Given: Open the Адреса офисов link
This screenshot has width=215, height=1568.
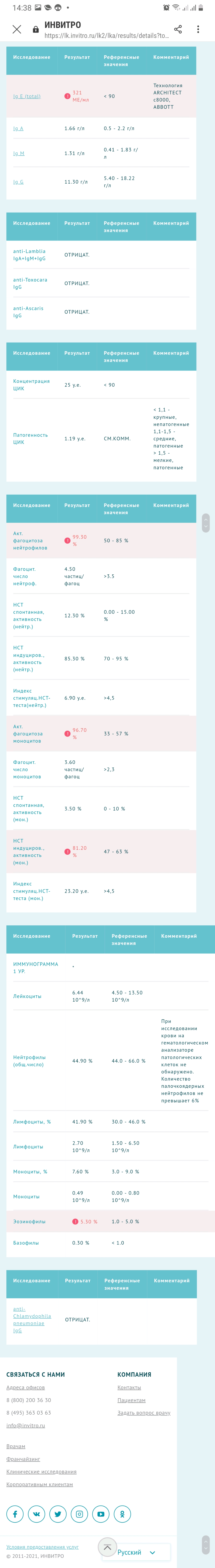Looking at the screenshot, I should (25, 1387).
